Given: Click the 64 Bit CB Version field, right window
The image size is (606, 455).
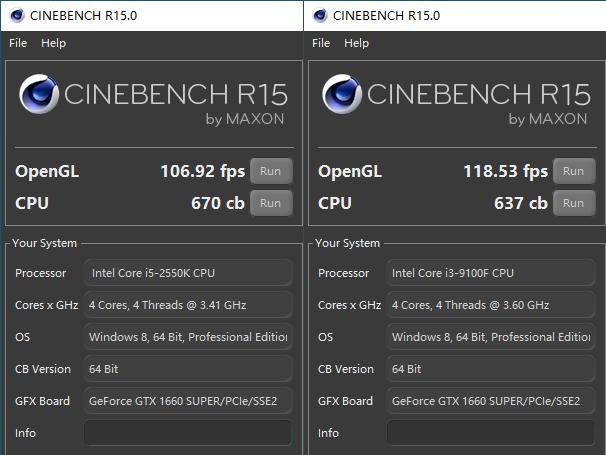Looking at the screenshot, I should coord(491,369).
